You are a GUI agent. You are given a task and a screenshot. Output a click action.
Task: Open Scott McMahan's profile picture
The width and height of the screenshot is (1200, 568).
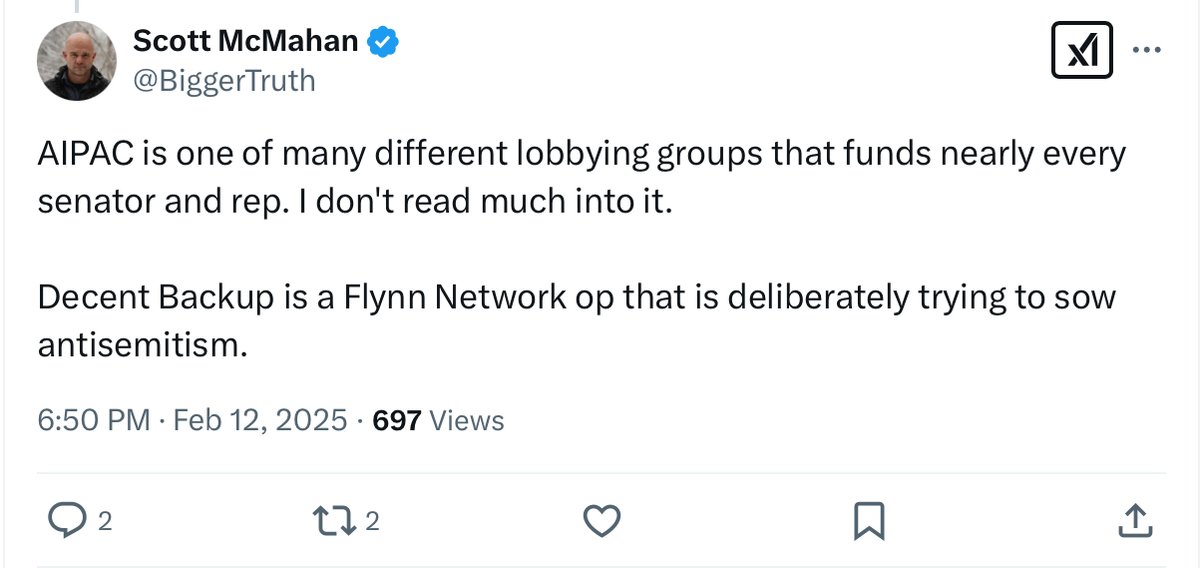pos(77,60)
